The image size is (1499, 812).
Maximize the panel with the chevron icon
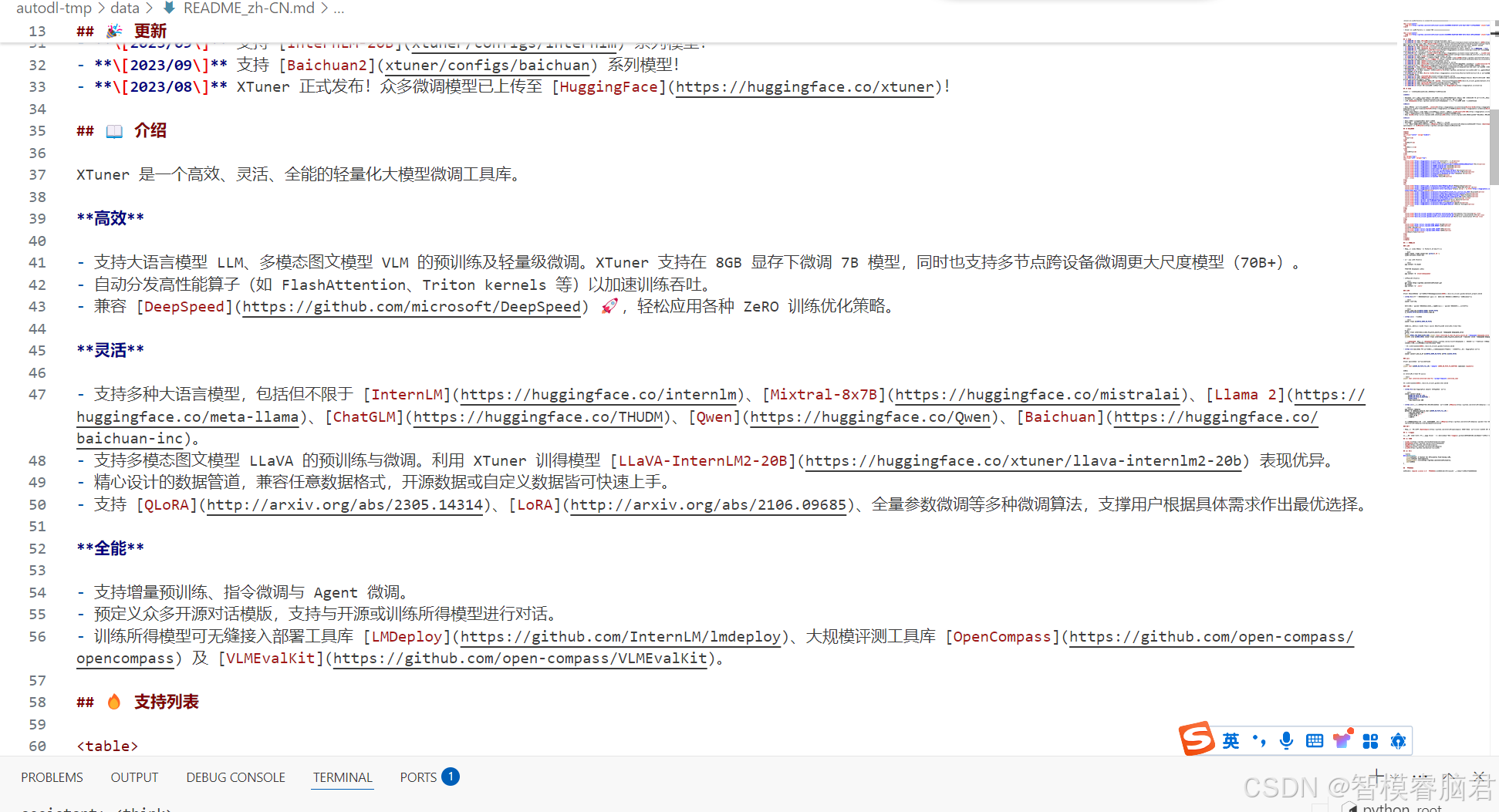tap(1450, 776)
